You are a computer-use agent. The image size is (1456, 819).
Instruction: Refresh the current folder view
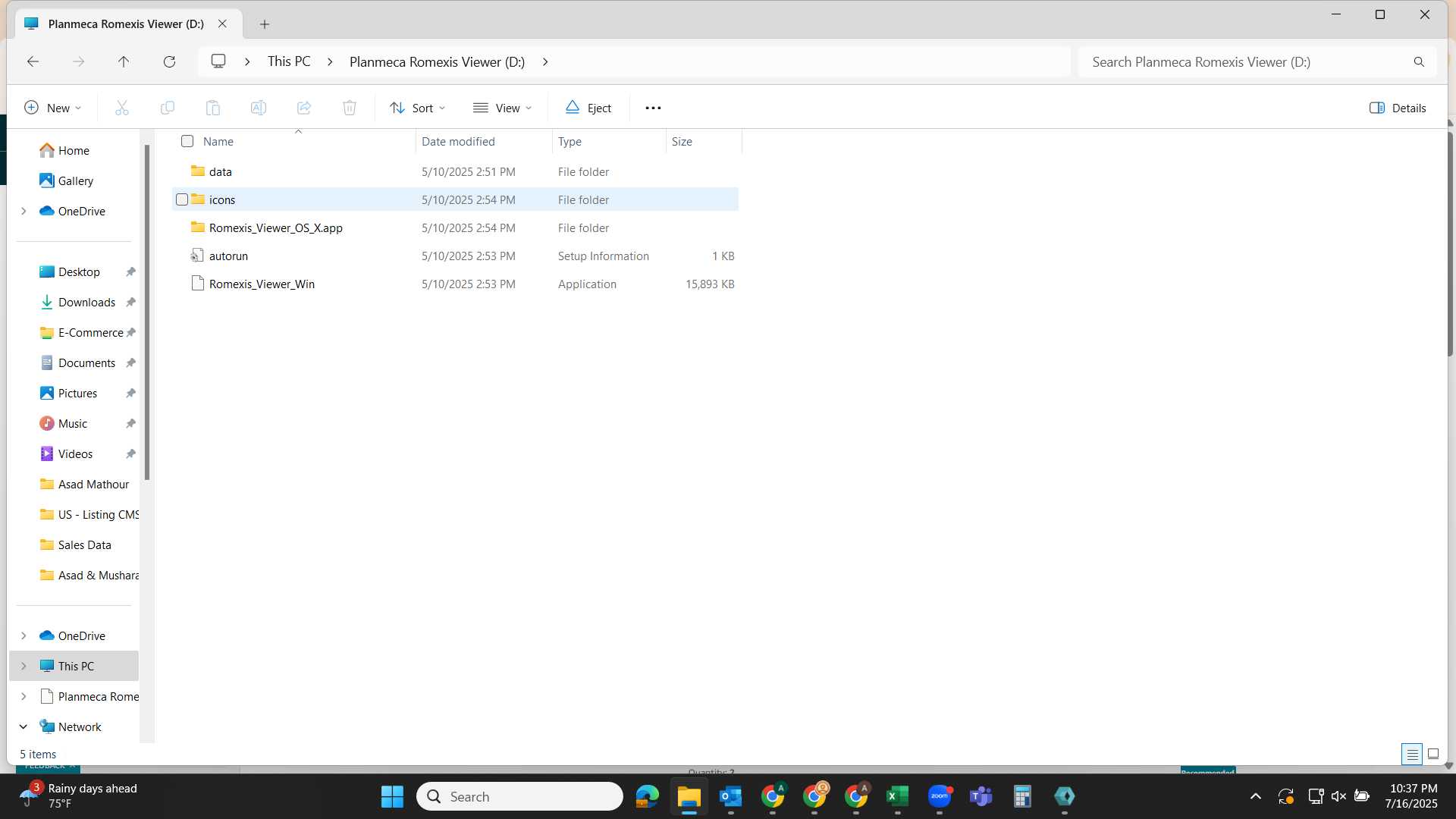[169, 61]
